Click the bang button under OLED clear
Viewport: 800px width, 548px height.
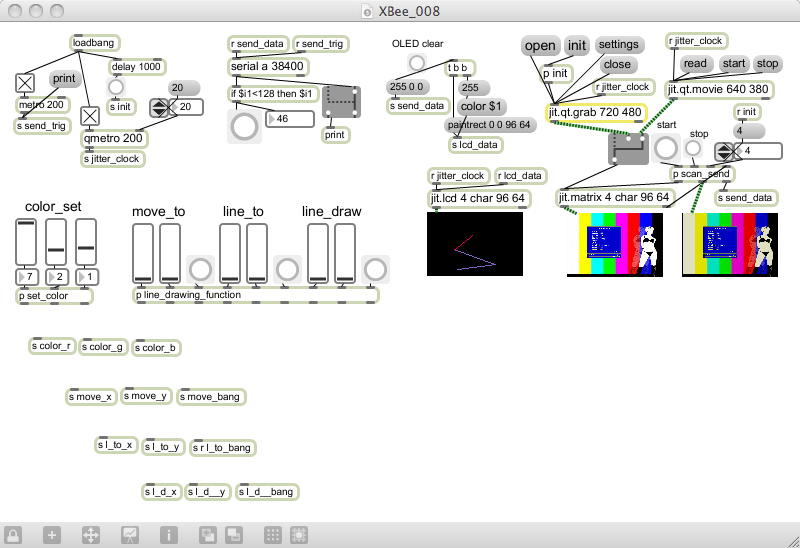pos(417,63)
